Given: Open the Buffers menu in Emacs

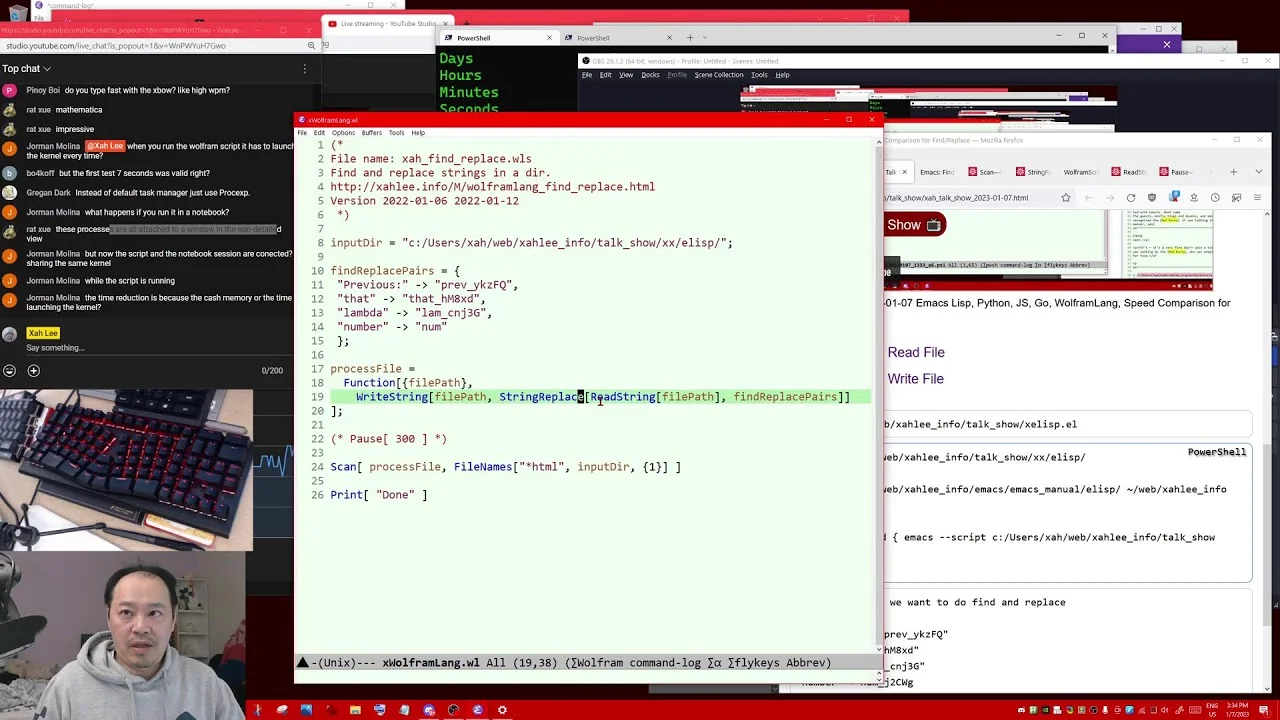Looking at the screenshot, I should pos(371,133).
